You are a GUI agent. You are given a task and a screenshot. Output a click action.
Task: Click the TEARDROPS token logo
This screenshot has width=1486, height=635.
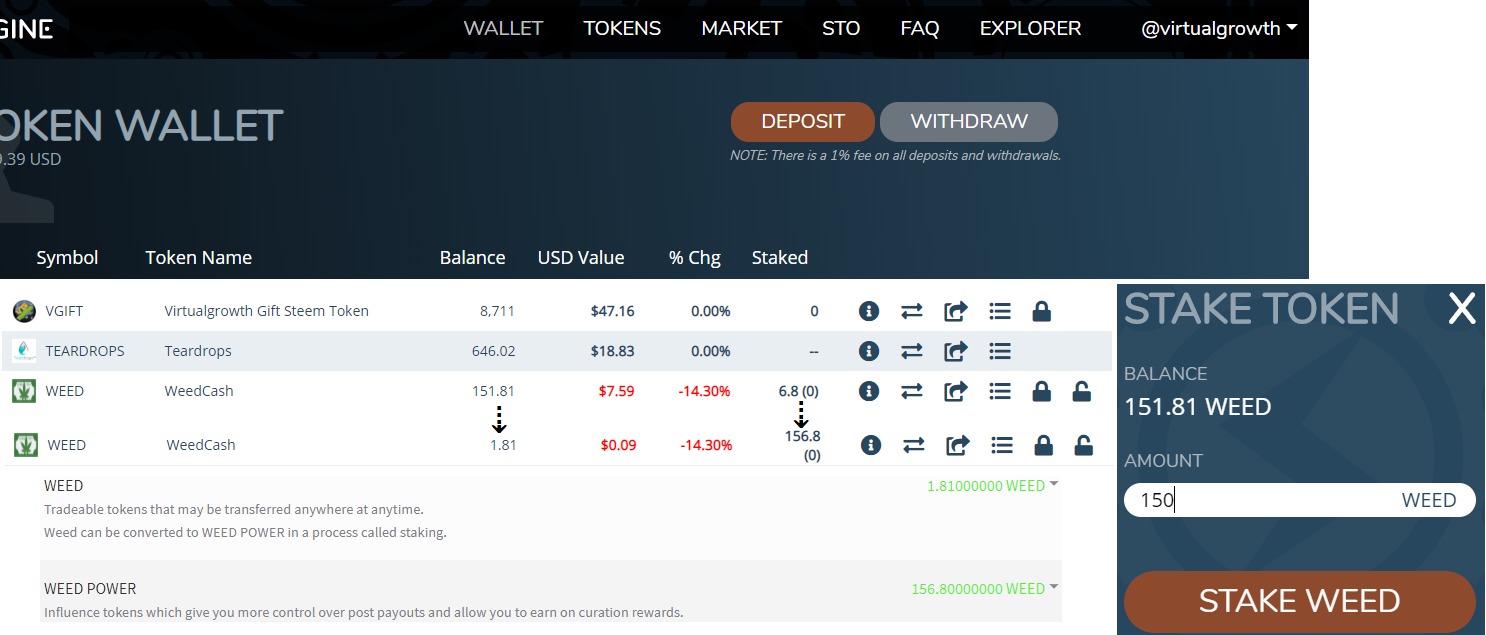tap(24, 351)
